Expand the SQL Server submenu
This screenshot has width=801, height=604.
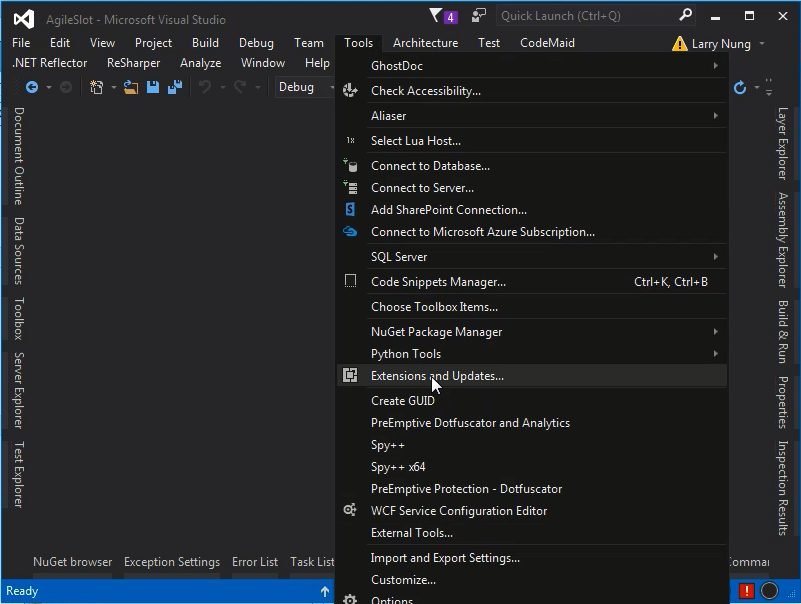716,257
